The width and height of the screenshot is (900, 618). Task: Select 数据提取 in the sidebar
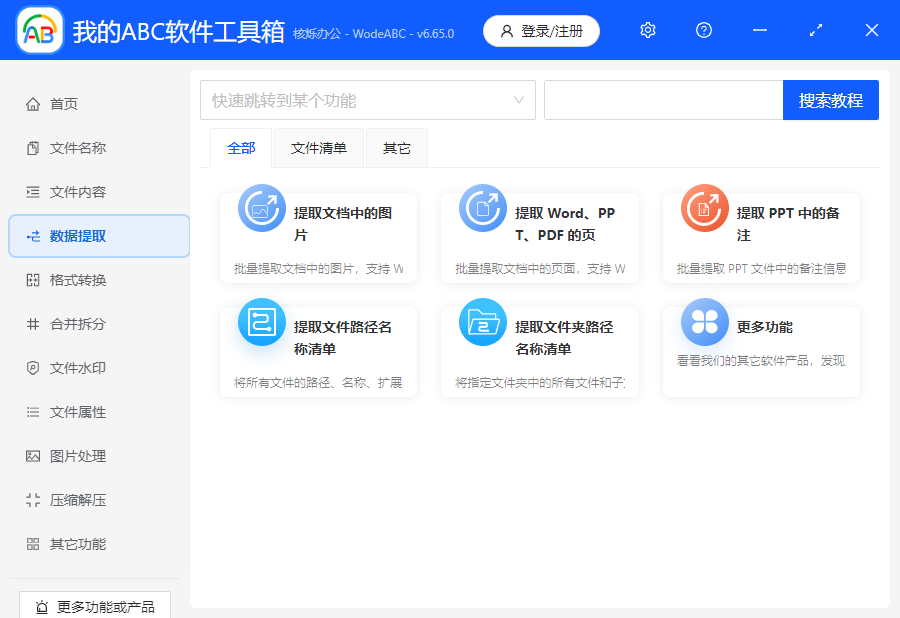[99, 236]
